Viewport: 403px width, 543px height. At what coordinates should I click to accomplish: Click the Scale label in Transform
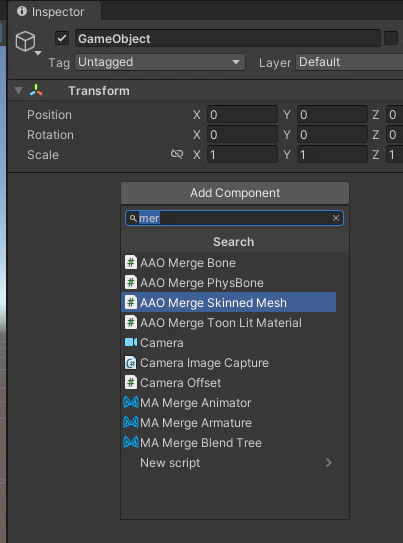(43, 155)
